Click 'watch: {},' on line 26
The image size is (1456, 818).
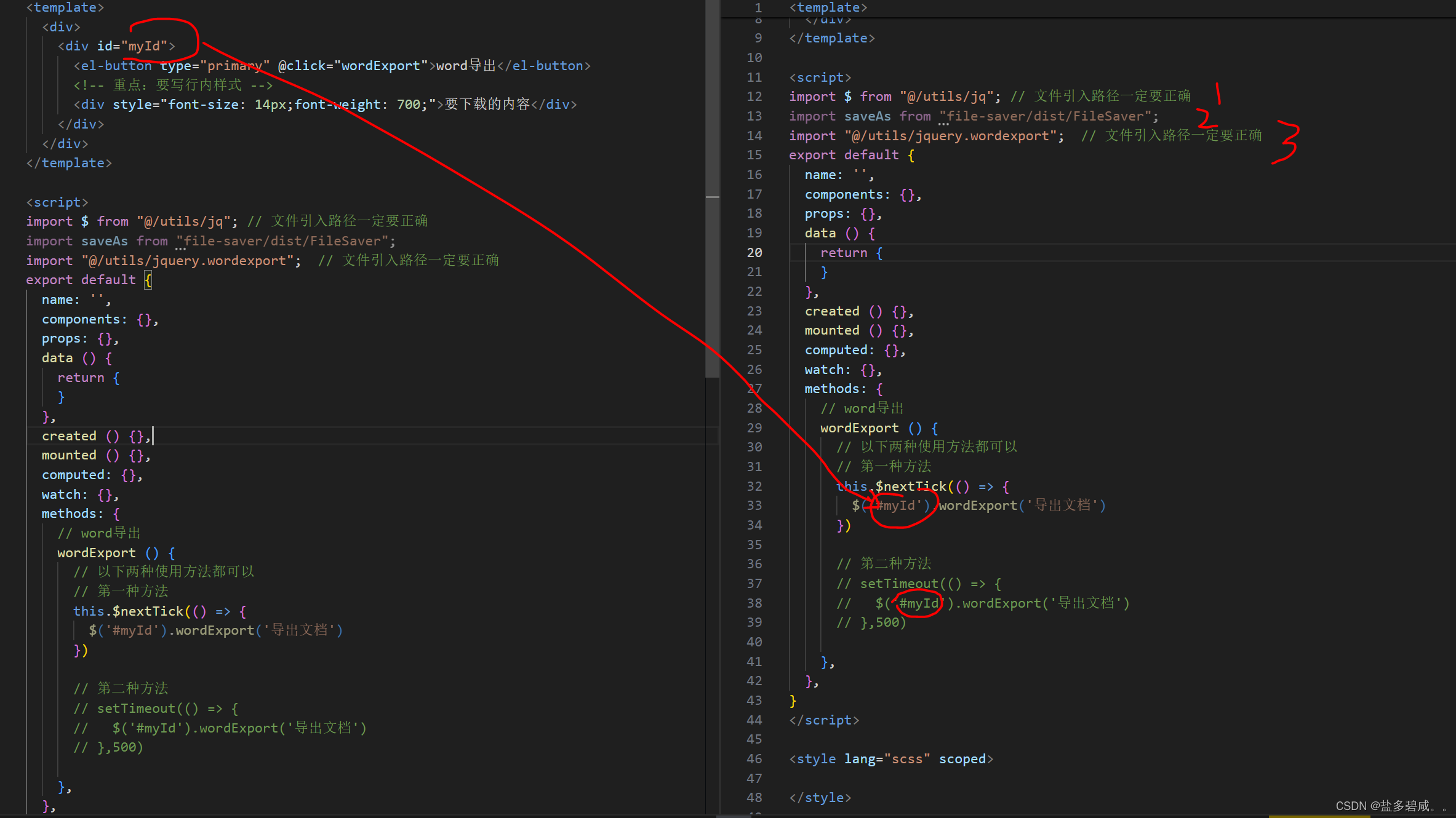[844, 370]
